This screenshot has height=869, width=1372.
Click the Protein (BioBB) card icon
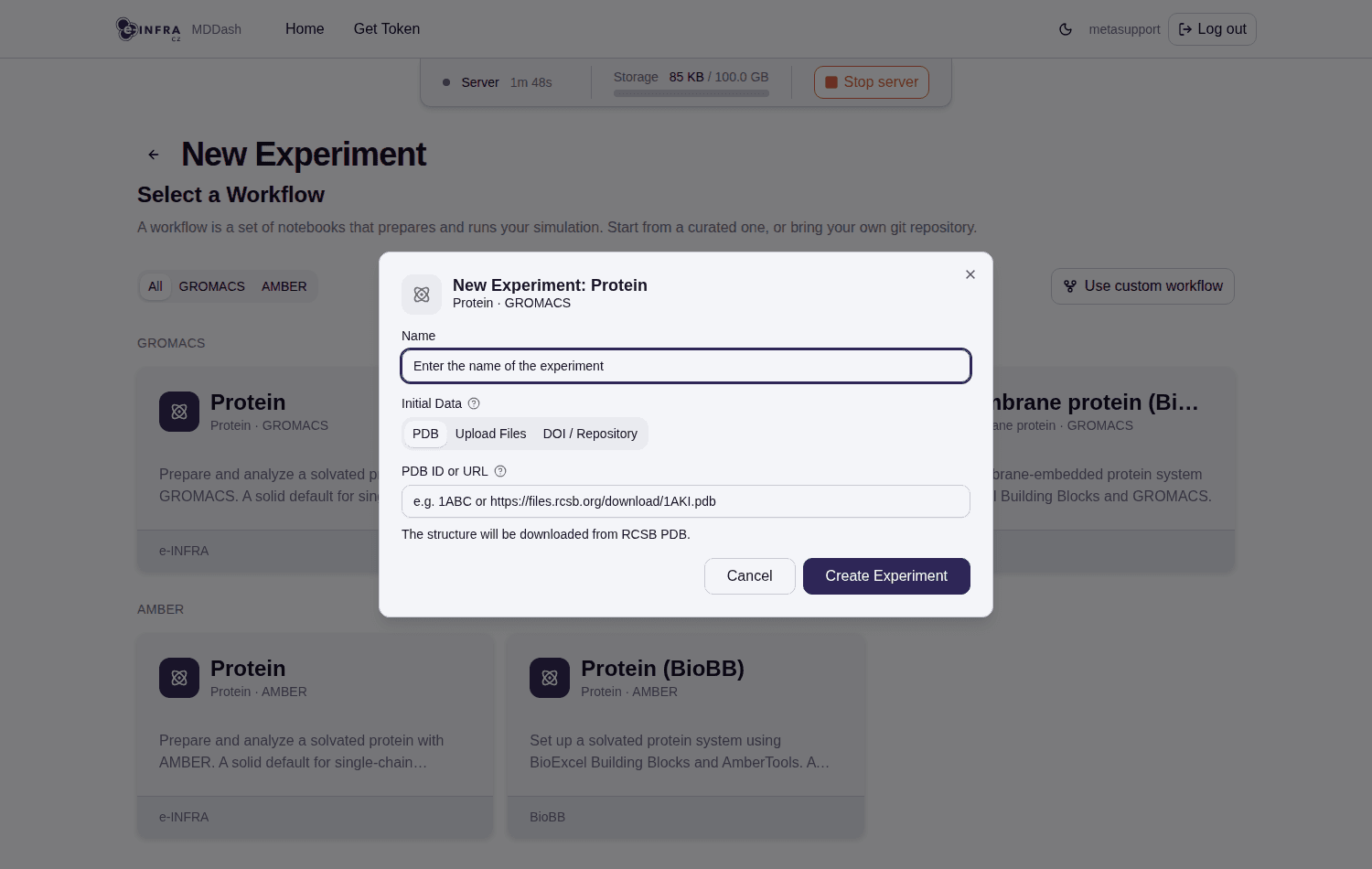coord(550,678)
